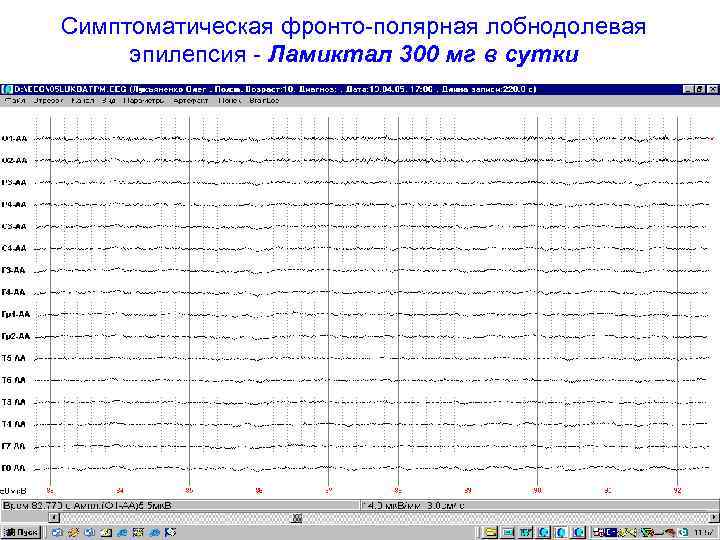Click the 87 second time marker

click(x=329, y=491)
